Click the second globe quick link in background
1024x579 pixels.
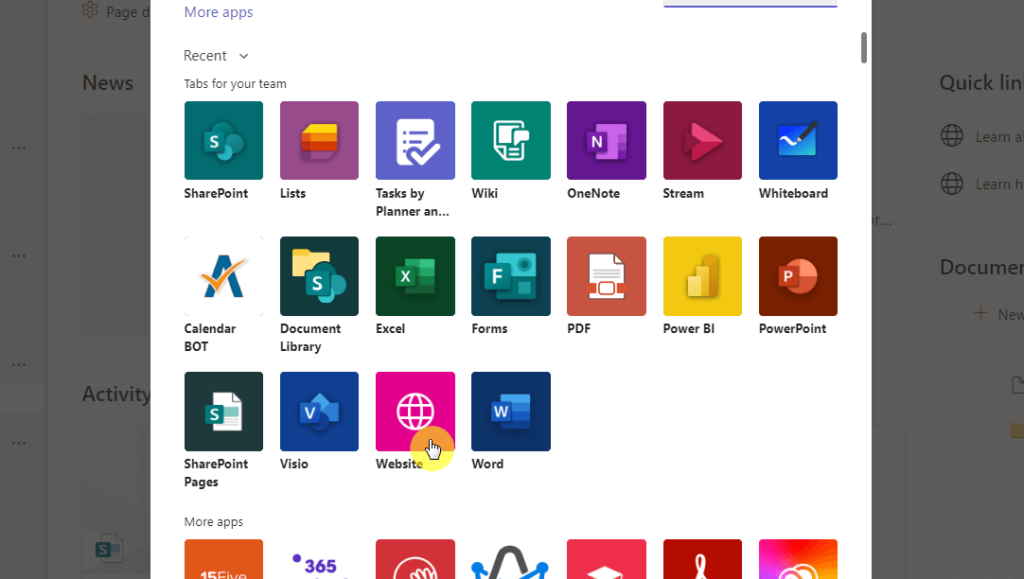[952, 184]
